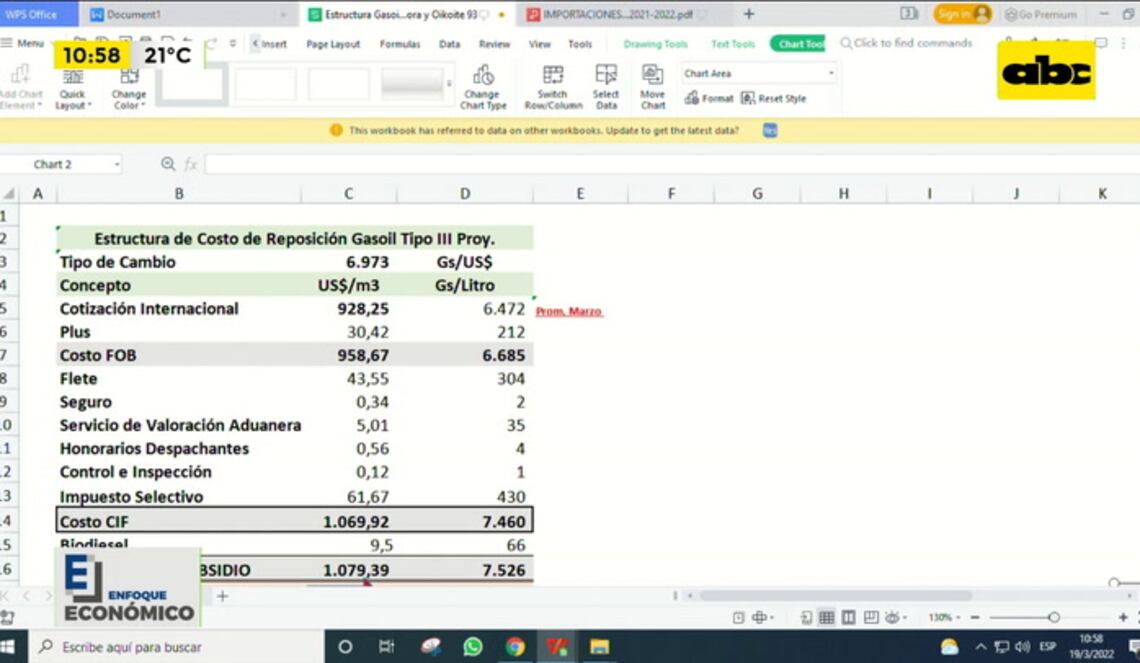Expand the Chart Area element dropdown

[831, 74]
